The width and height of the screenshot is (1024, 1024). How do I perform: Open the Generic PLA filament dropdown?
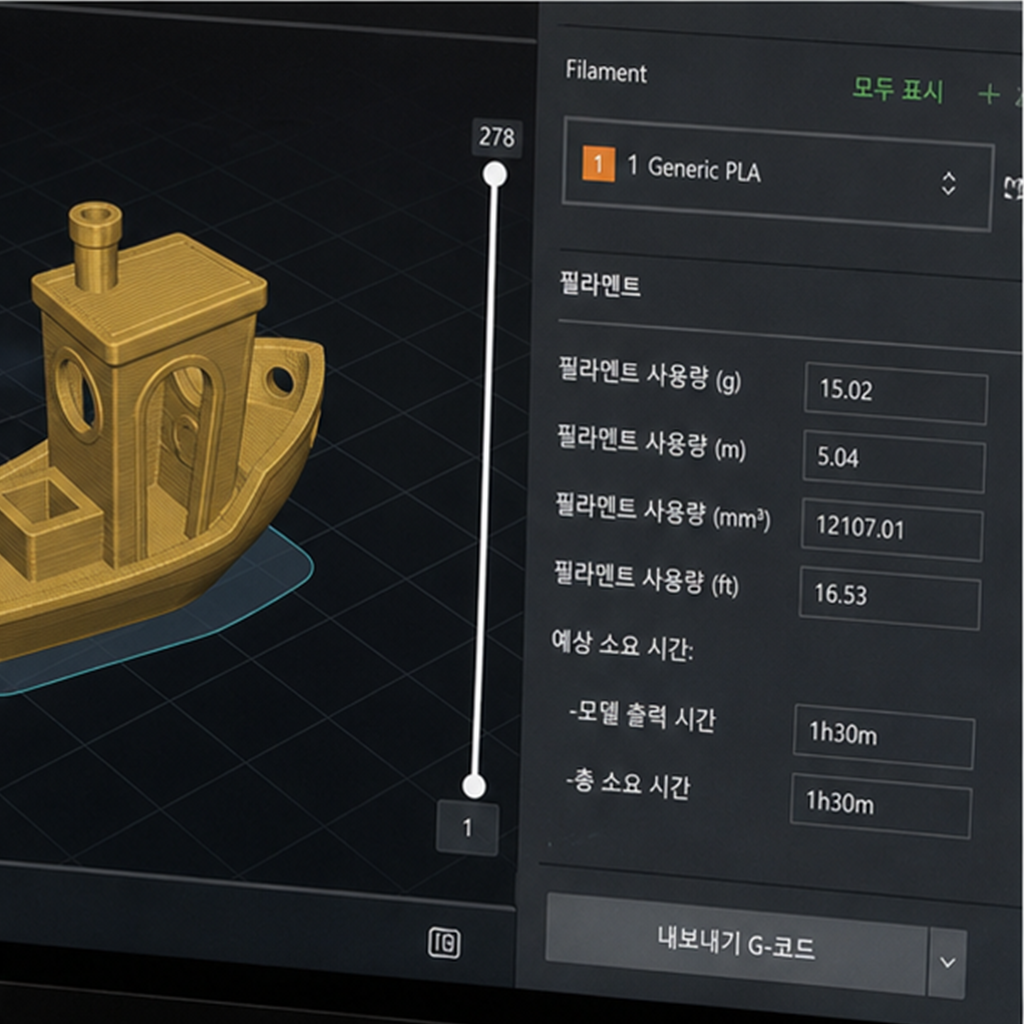click(x=777, y=174)
